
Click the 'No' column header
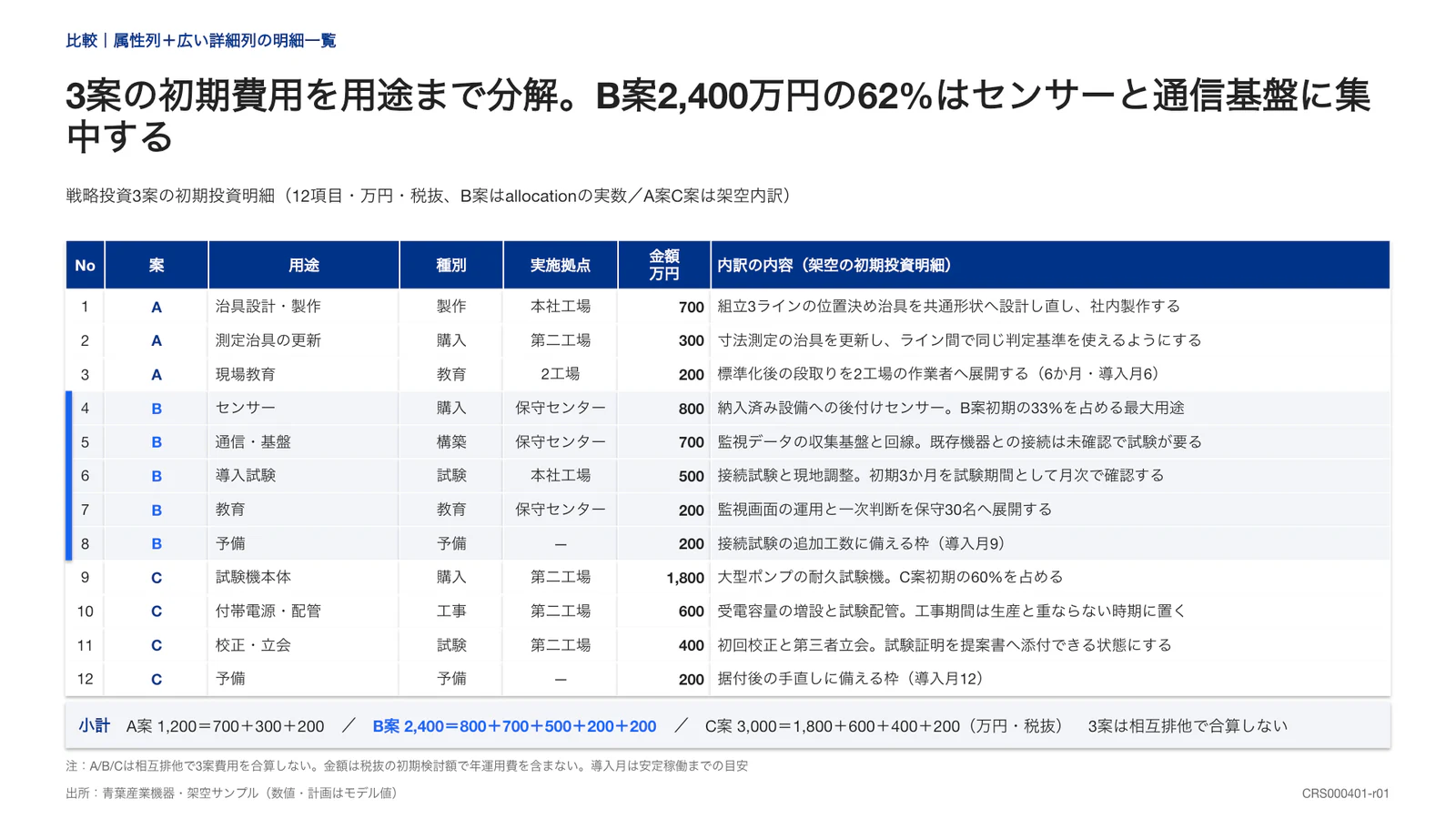[x=85, y=265]
